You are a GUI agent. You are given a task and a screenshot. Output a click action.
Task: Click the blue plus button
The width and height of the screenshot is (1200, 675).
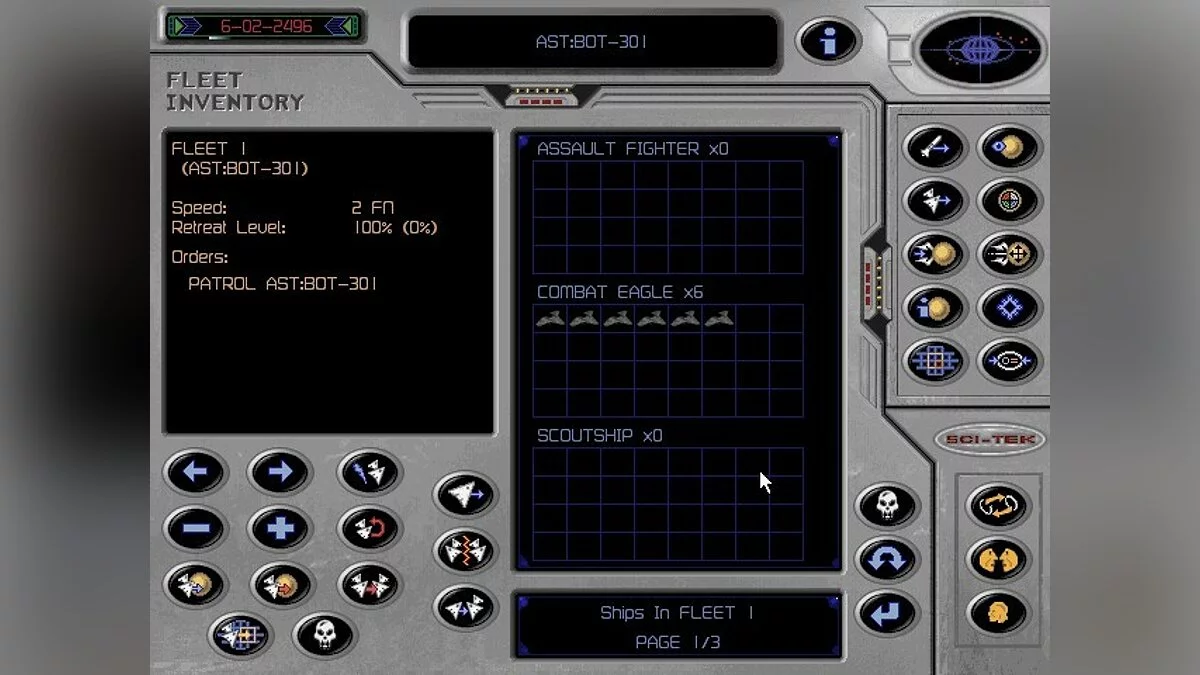(x=279, y=528)
